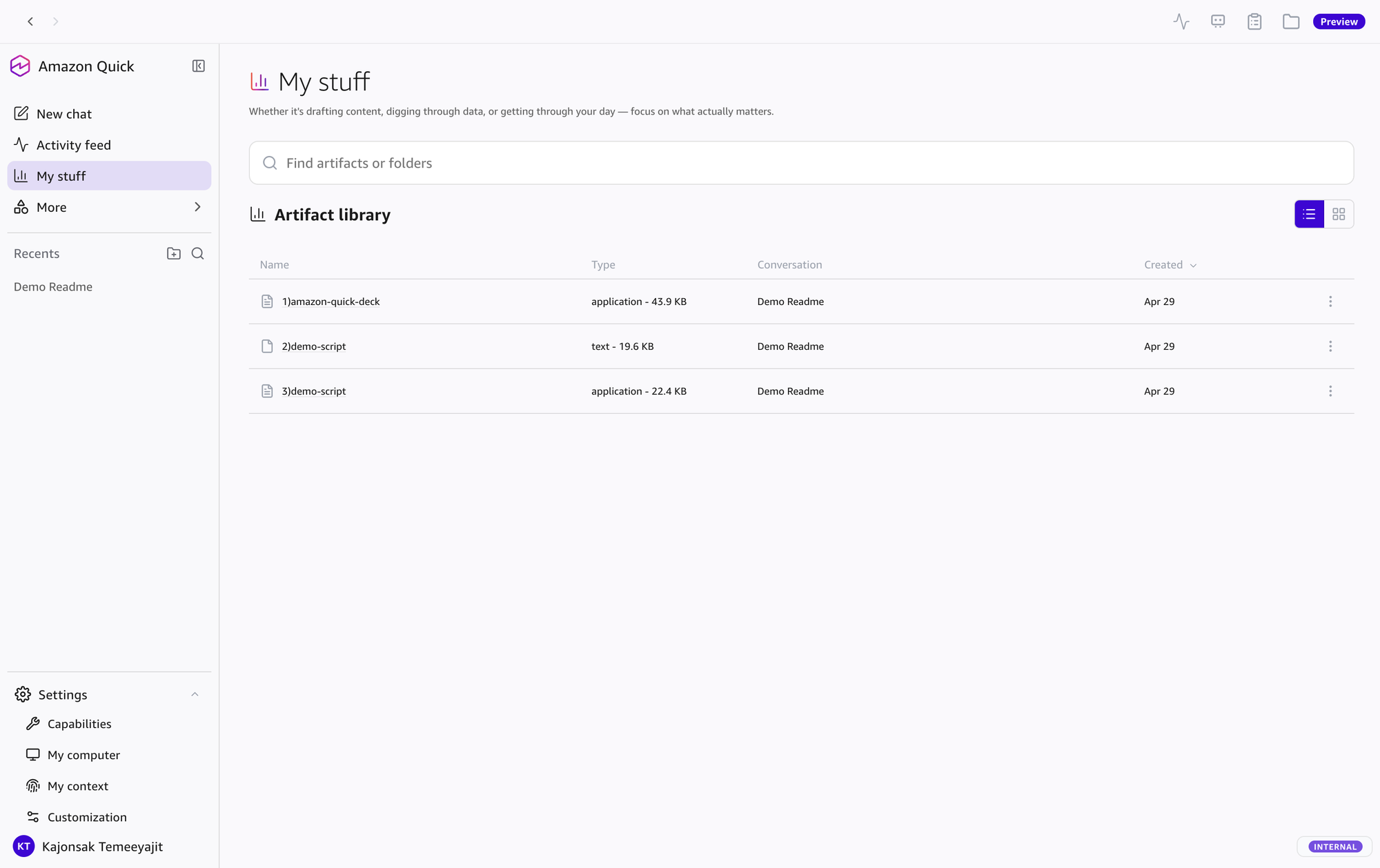Viewport: 1380px width, 868px height.
Task: Click Kajonsak Temeeyajit user name
Action: point(102,847)
